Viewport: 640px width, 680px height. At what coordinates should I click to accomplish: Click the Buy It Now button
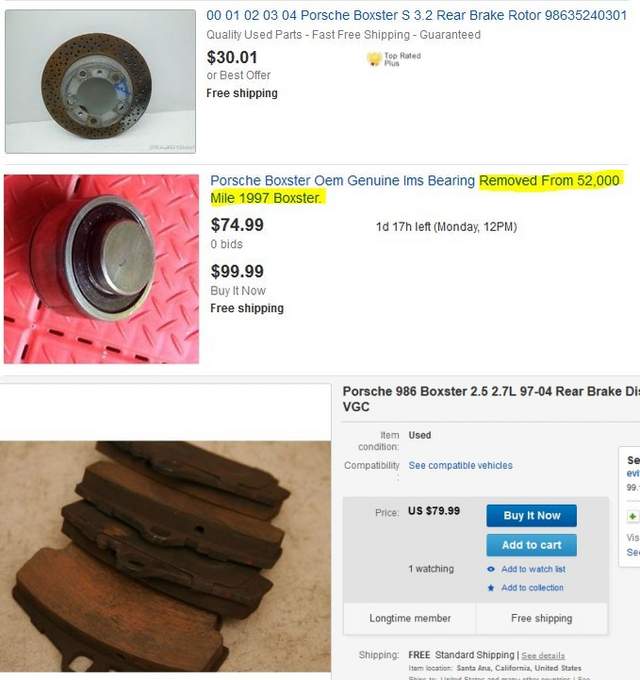[x=532, y=516]
